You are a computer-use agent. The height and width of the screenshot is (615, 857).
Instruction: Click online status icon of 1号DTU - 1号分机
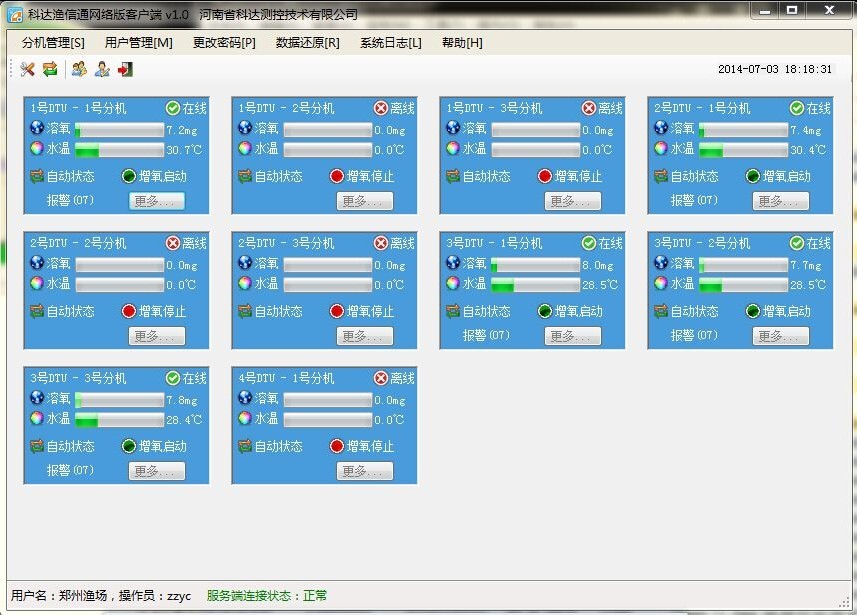tap(173, 108)
